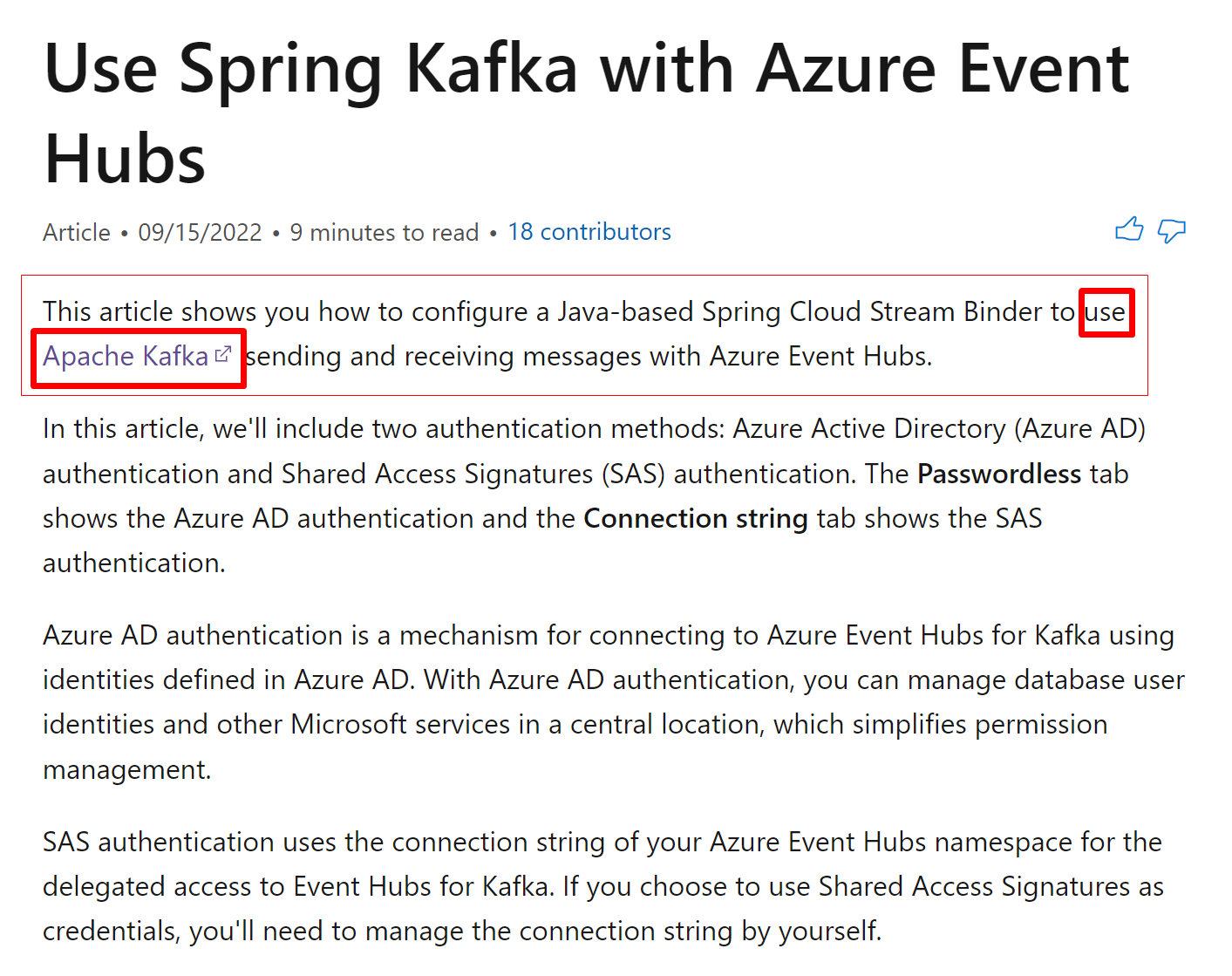
Task: Open the 18 contributors list
Action: (589, 232)
